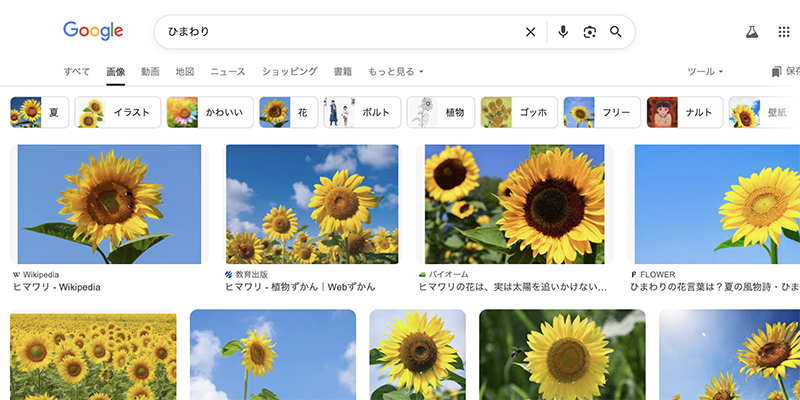Open the sunflower with bee on green background
The width and height of the screenshot is (800, 400).
point(562,355)
